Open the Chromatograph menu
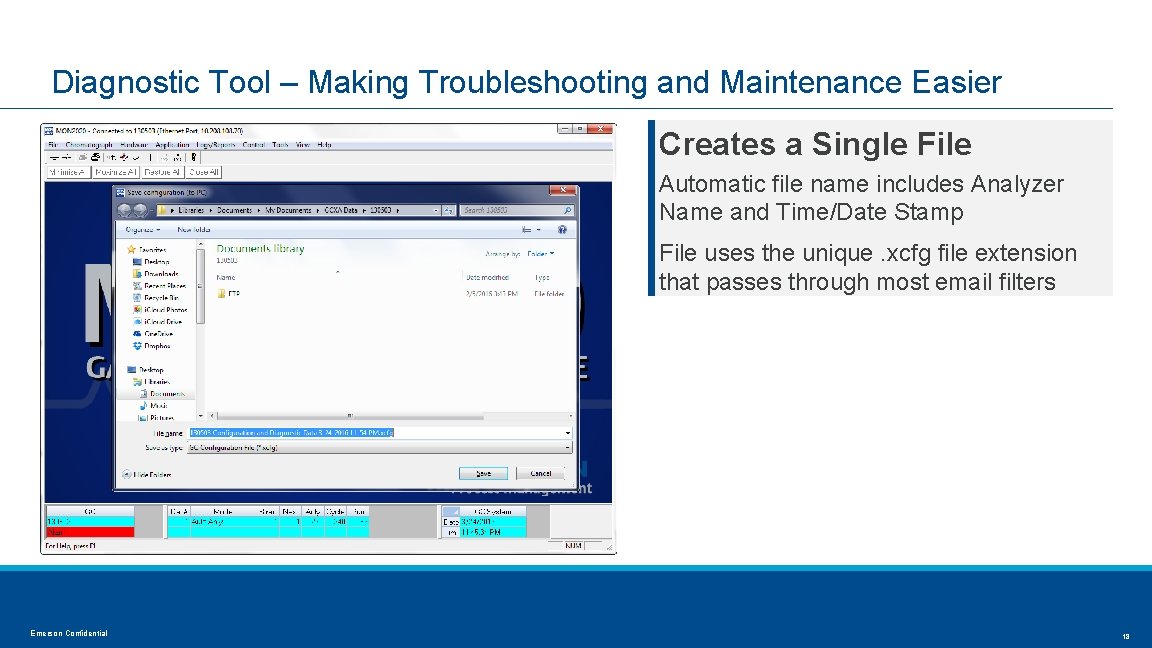1152x648 pixels. [89, 145]
